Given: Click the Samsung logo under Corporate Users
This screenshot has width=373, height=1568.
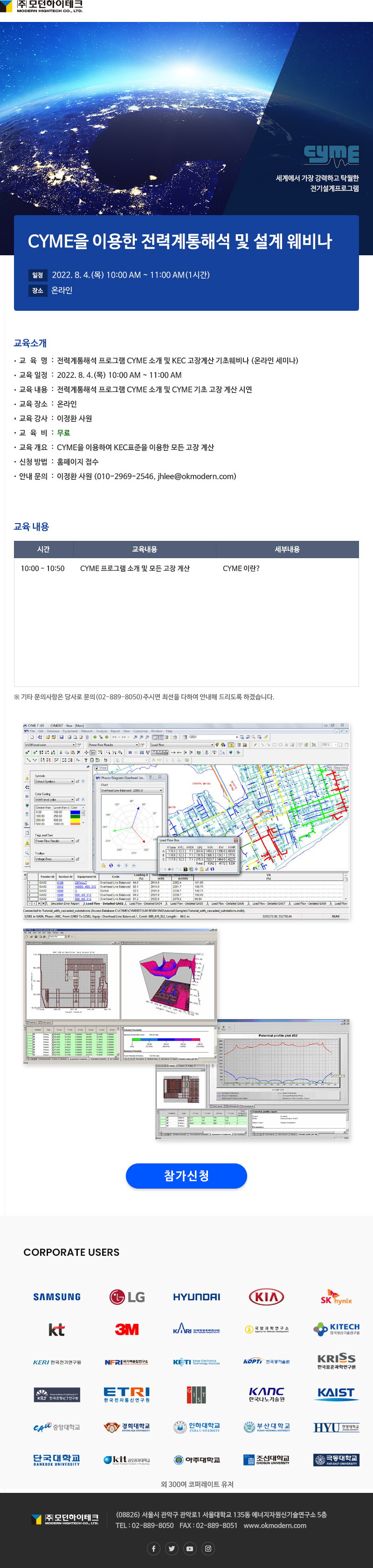Looking at the screenshot, I should 56,1297.
